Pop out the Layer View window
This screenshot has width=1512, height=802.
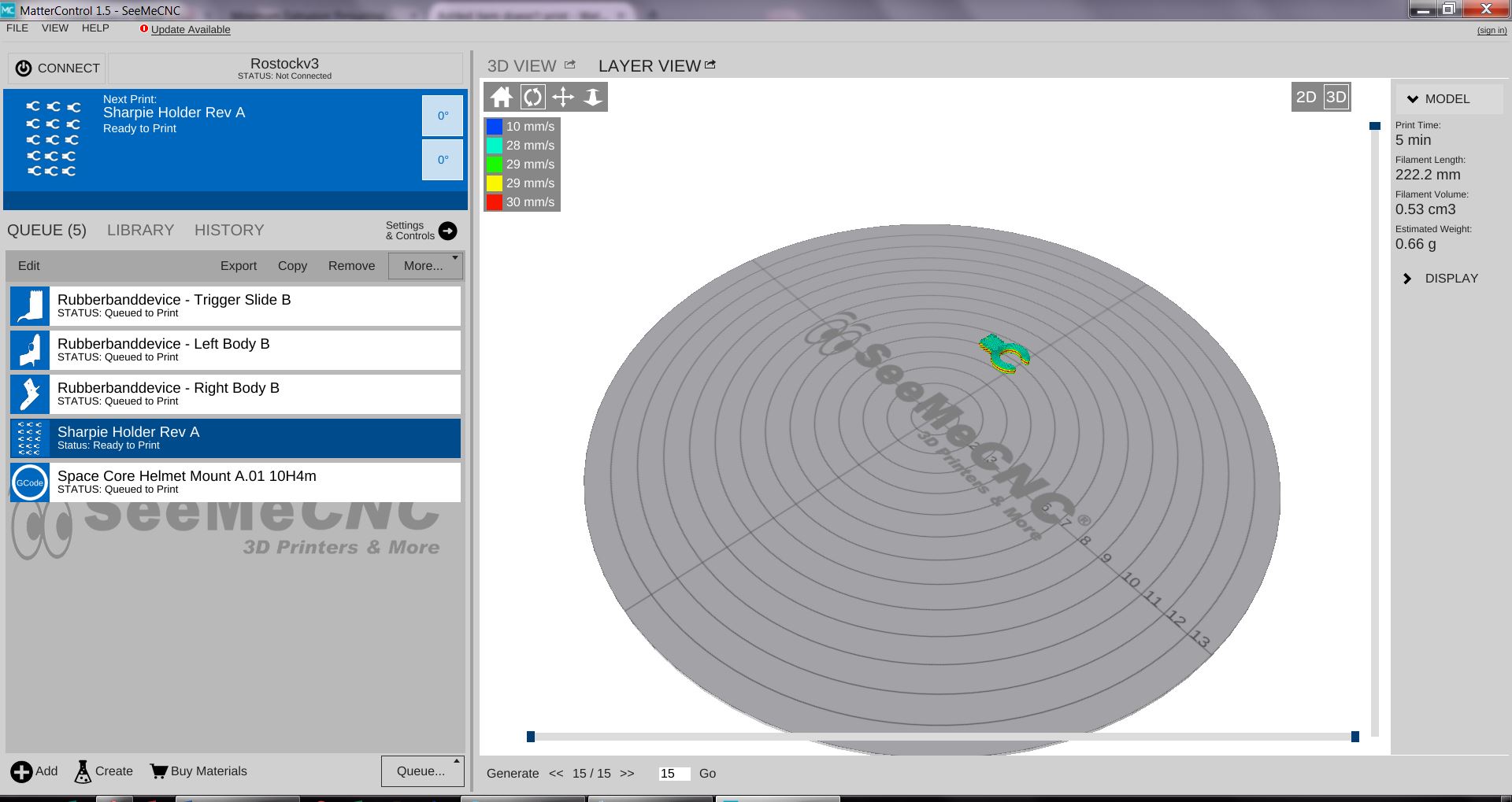(710, 65)
